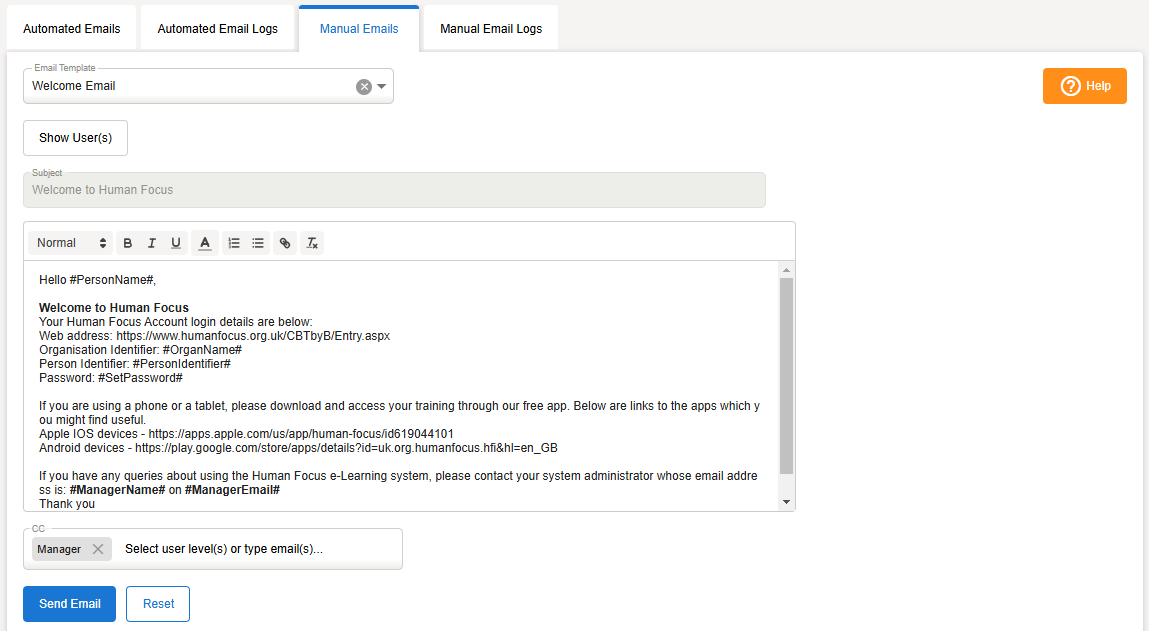Screen dimensions: 1149x631
Task: Remove the Manager tag from CC
Action: coord(97,549)
